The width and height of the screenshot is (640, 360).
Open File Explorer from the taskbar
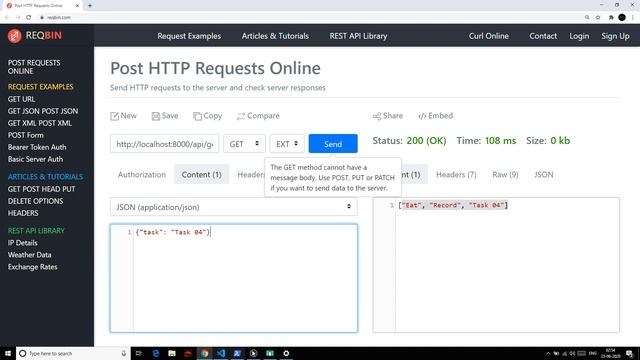tap(172, 353)
